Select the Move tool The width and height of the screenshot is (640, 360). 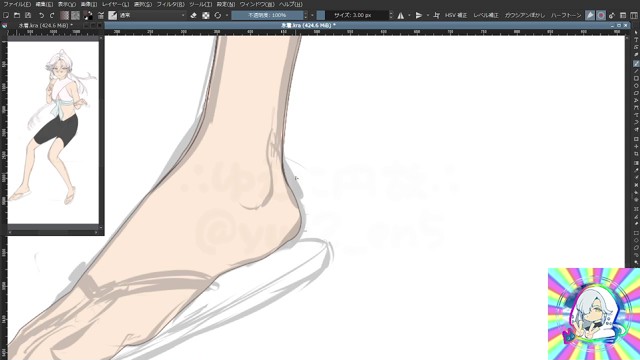point(636,147)
